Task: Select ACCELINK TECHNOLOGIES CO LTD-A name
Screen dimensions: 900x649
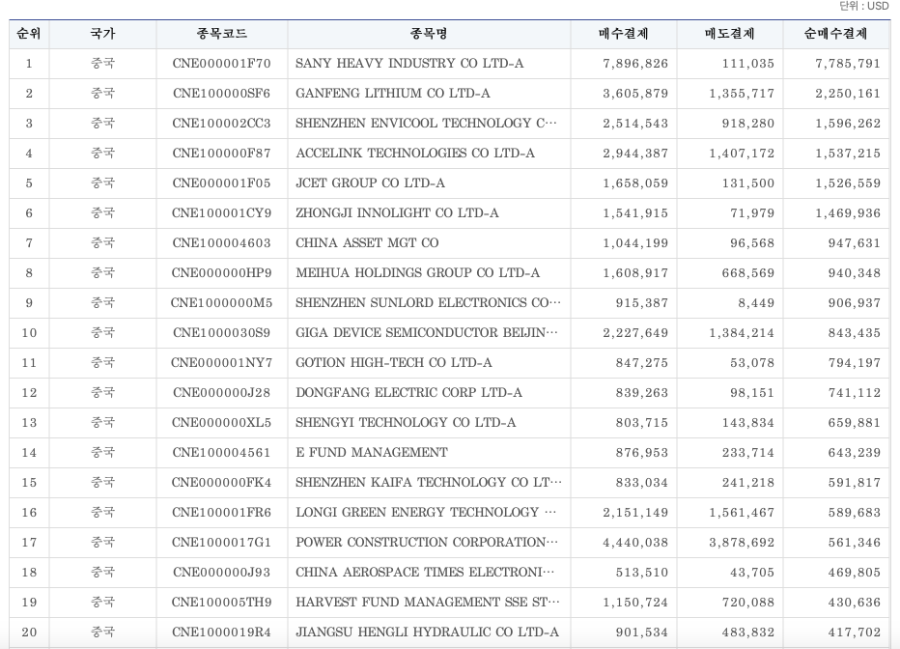Action: click(x=415, y=153)
